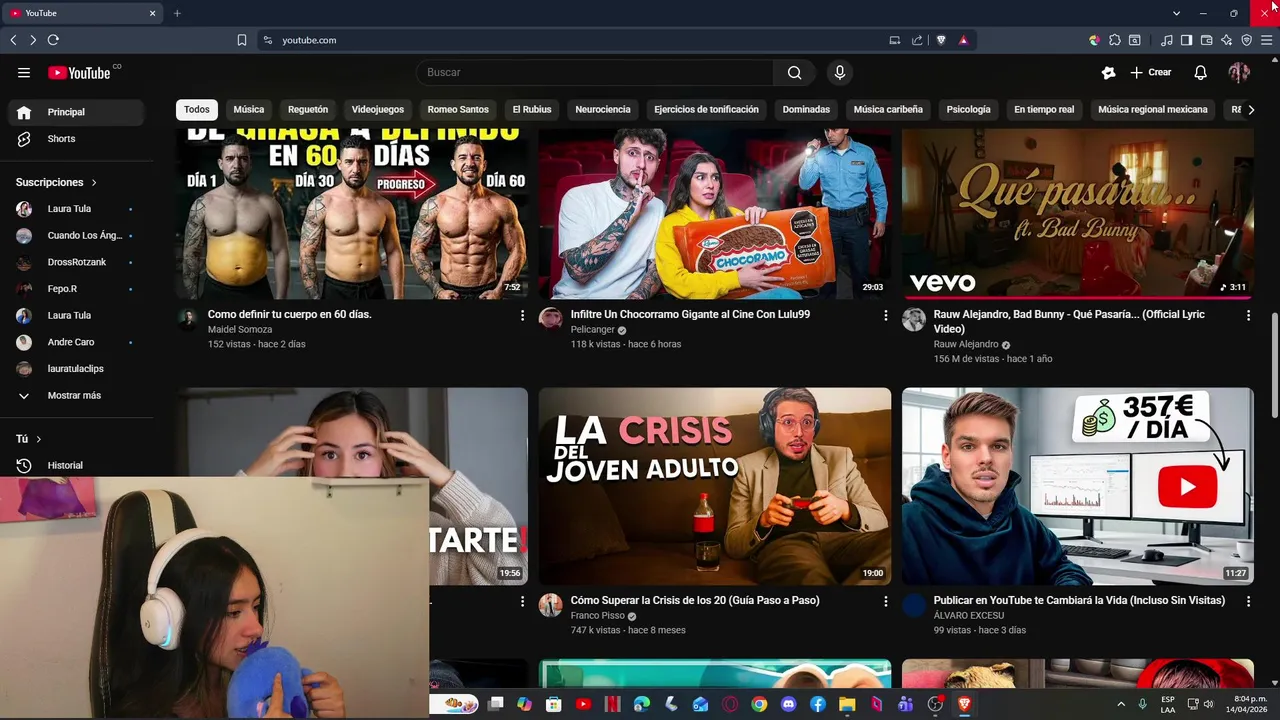Open Shorts in the sidebar
This screenshot has width=1280, height=720.
(75, 139)
